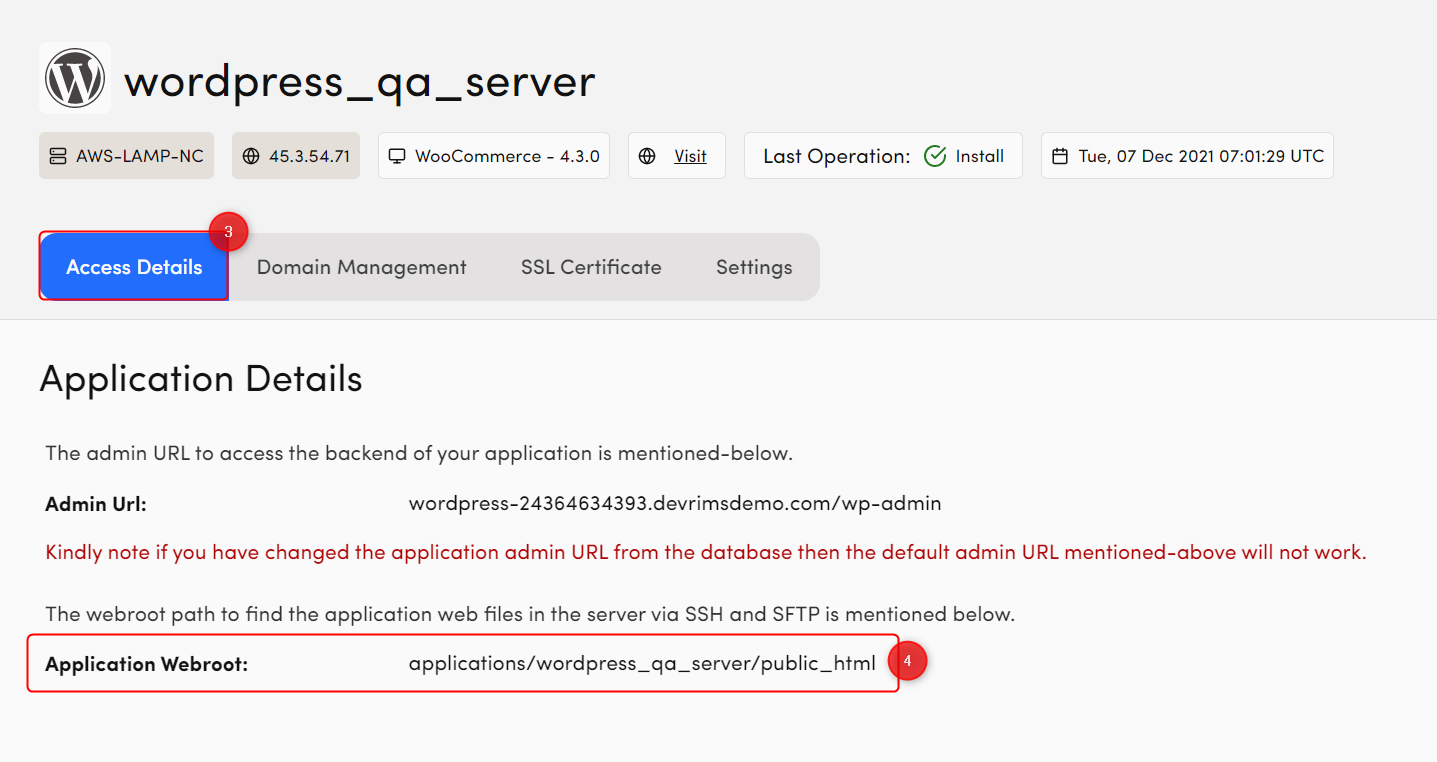Click the globe icon next to Visit

[647, 156]
